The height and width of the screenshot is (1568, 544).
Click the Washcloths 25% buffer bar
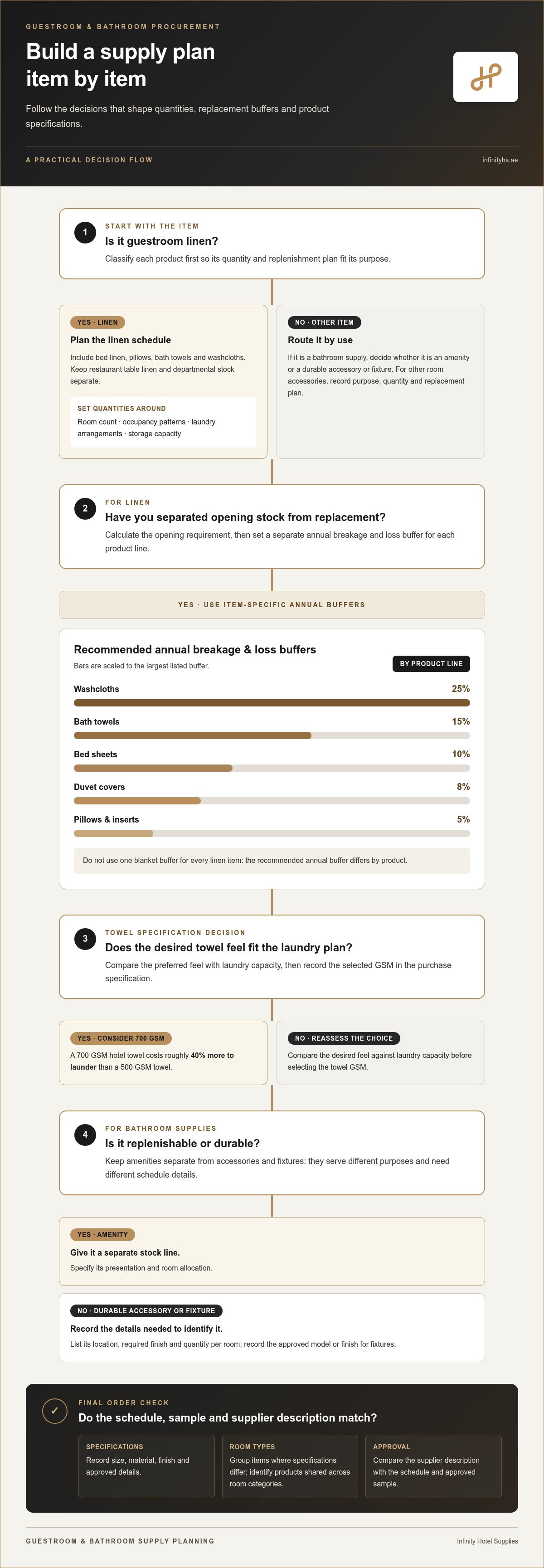pos(272,702)
